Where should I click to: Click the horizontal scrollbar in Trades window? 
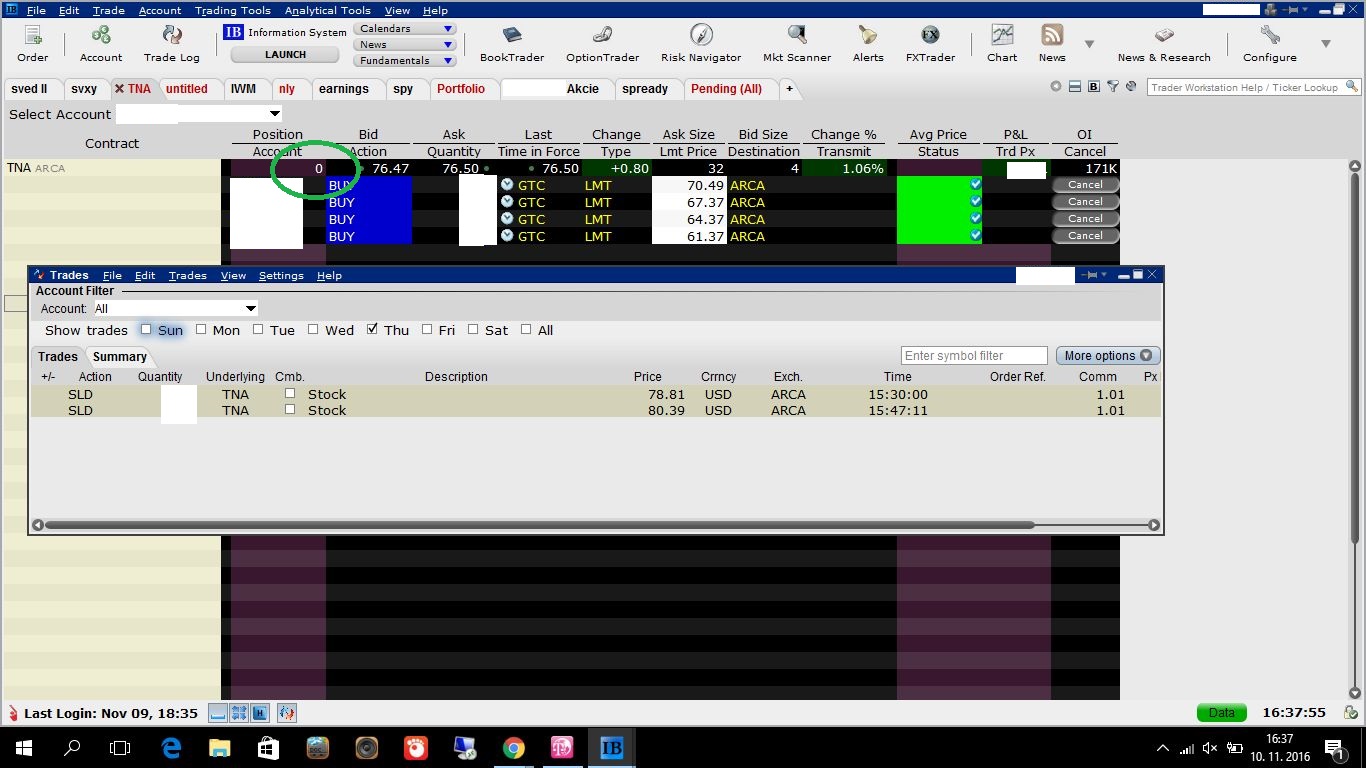[x=540, y=525]
